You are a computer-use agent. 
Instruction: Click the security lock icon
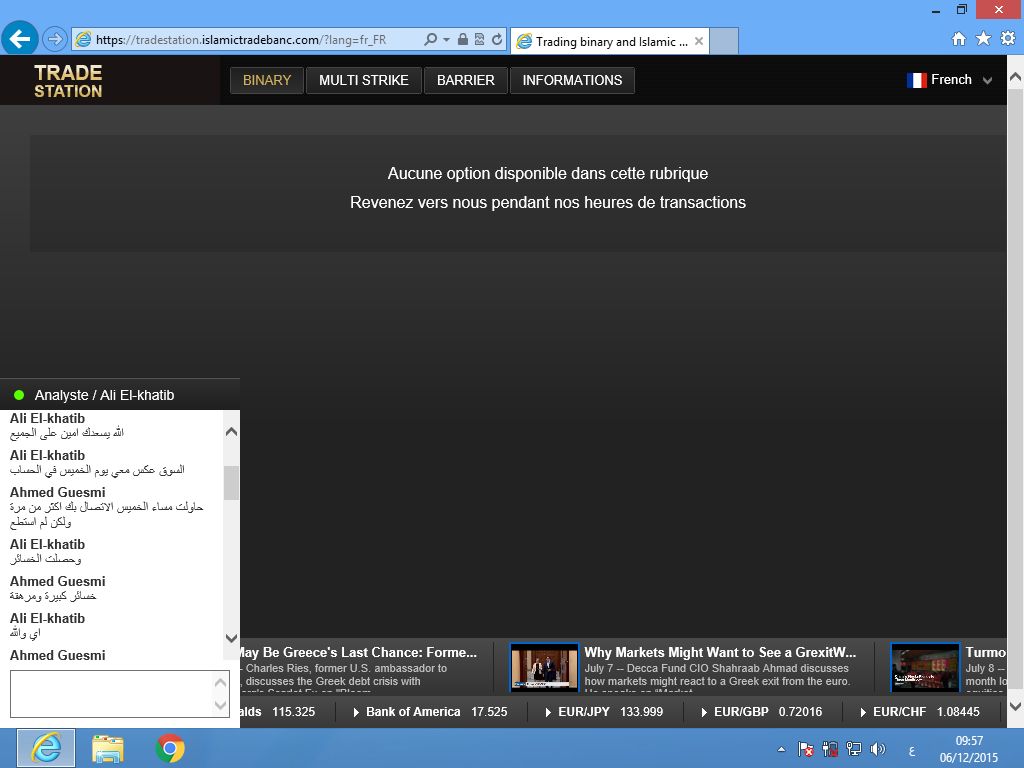pos(462,39)
